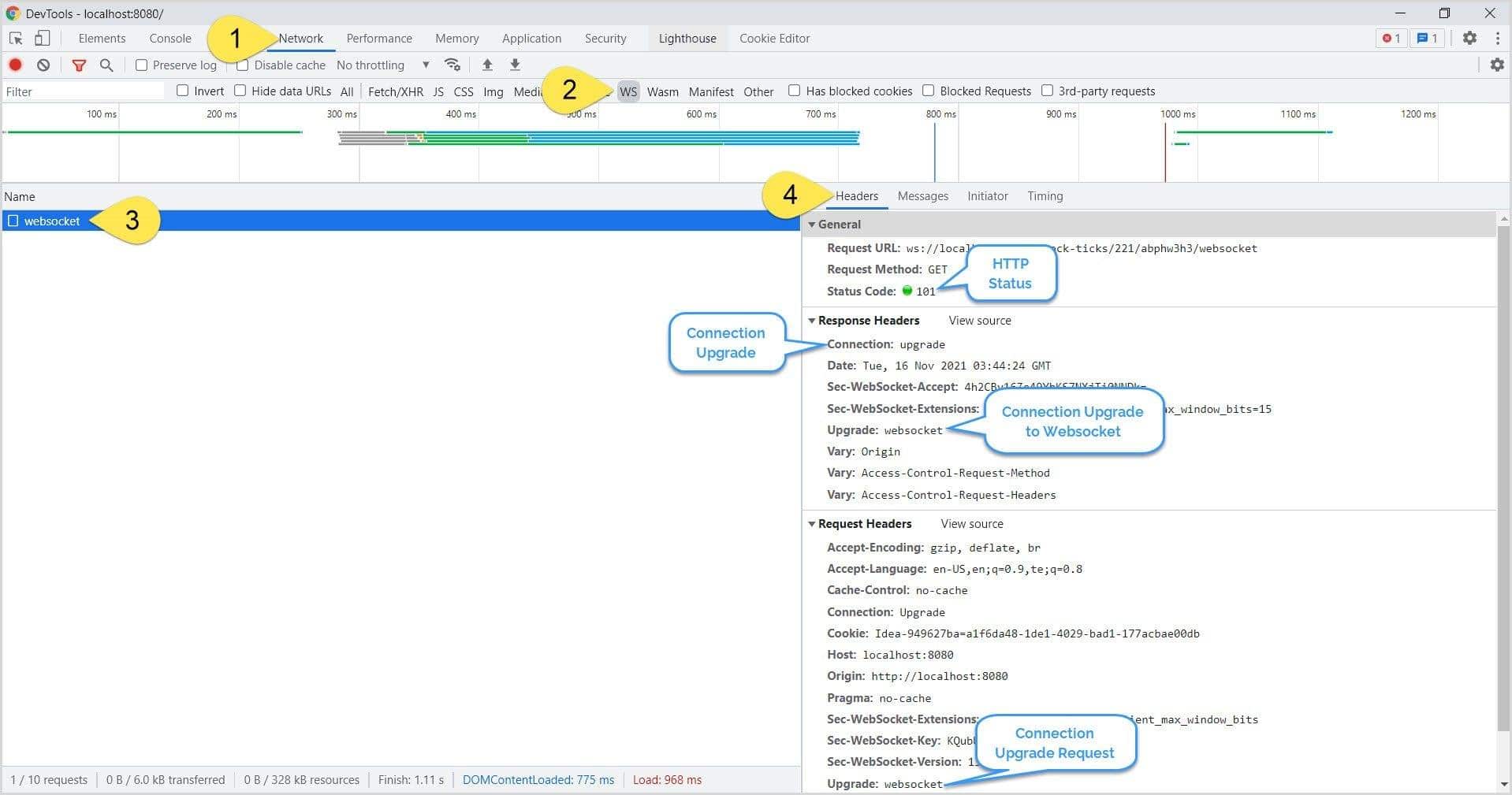This screenshot has height=795, width=1512.
Task: Check the Invert filter checkbox
Action: (x=183, y=91)
